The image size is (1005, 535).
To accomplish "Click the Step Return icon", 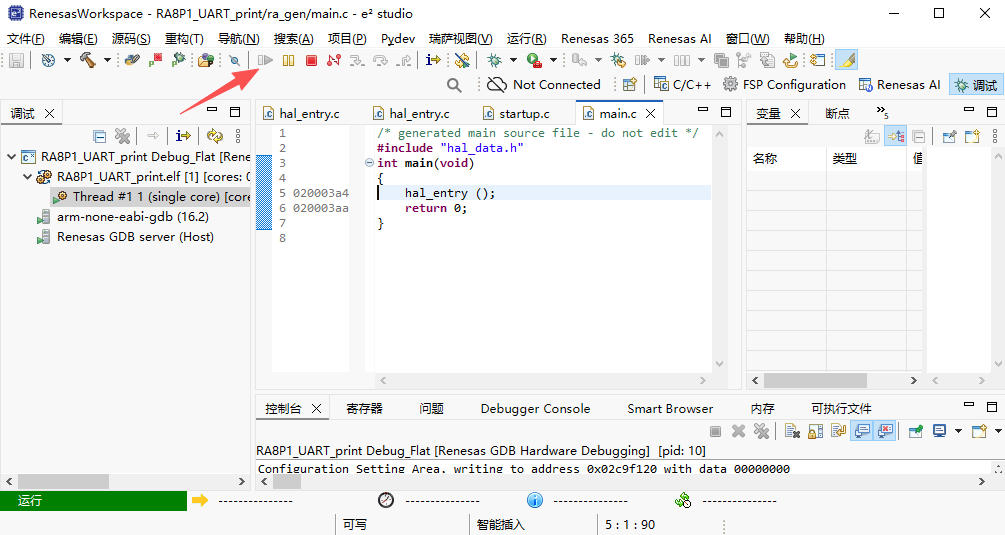I will tap(404, 60).
